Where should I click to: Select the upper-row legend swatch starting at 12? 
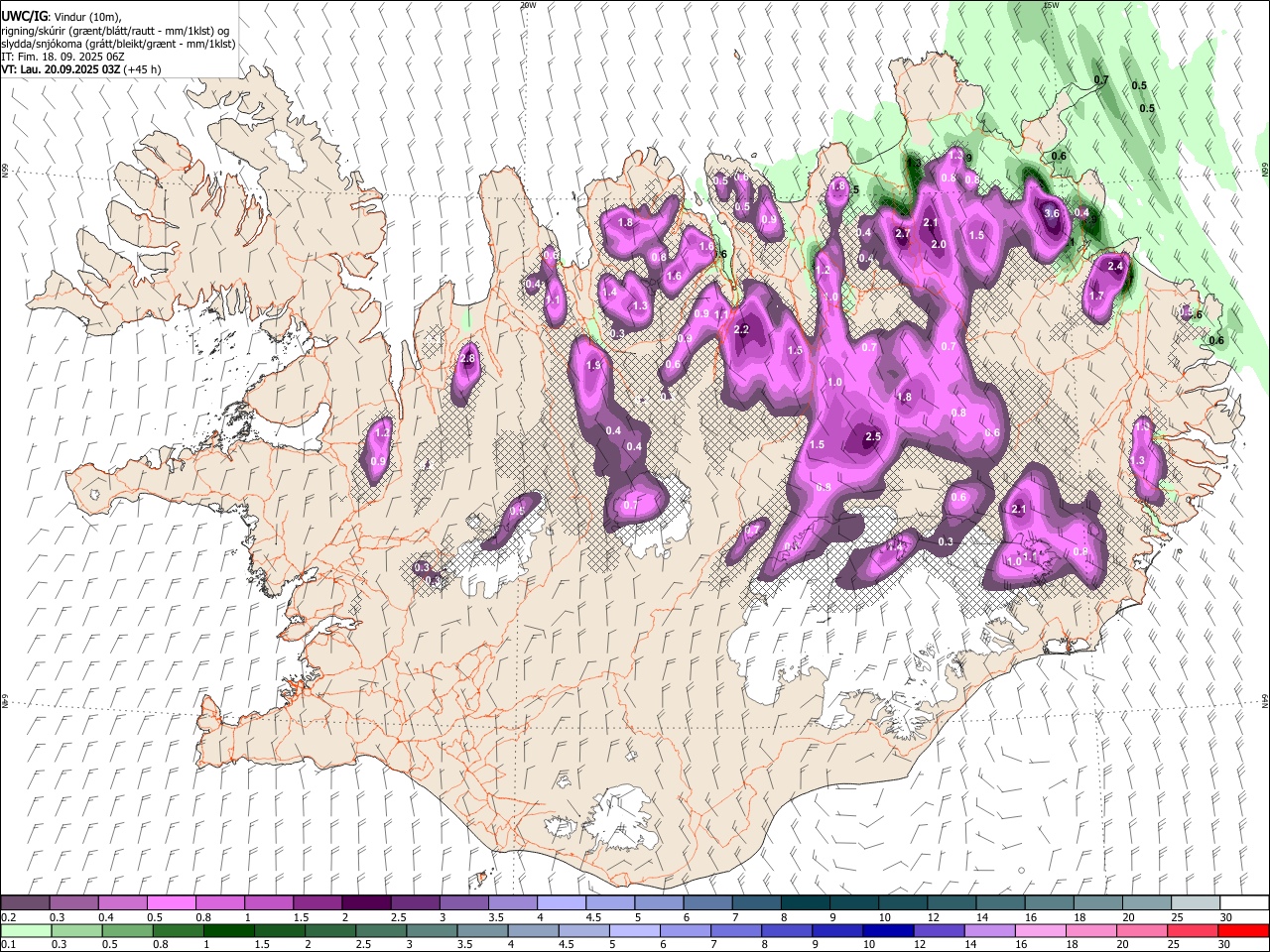[951, 903]
